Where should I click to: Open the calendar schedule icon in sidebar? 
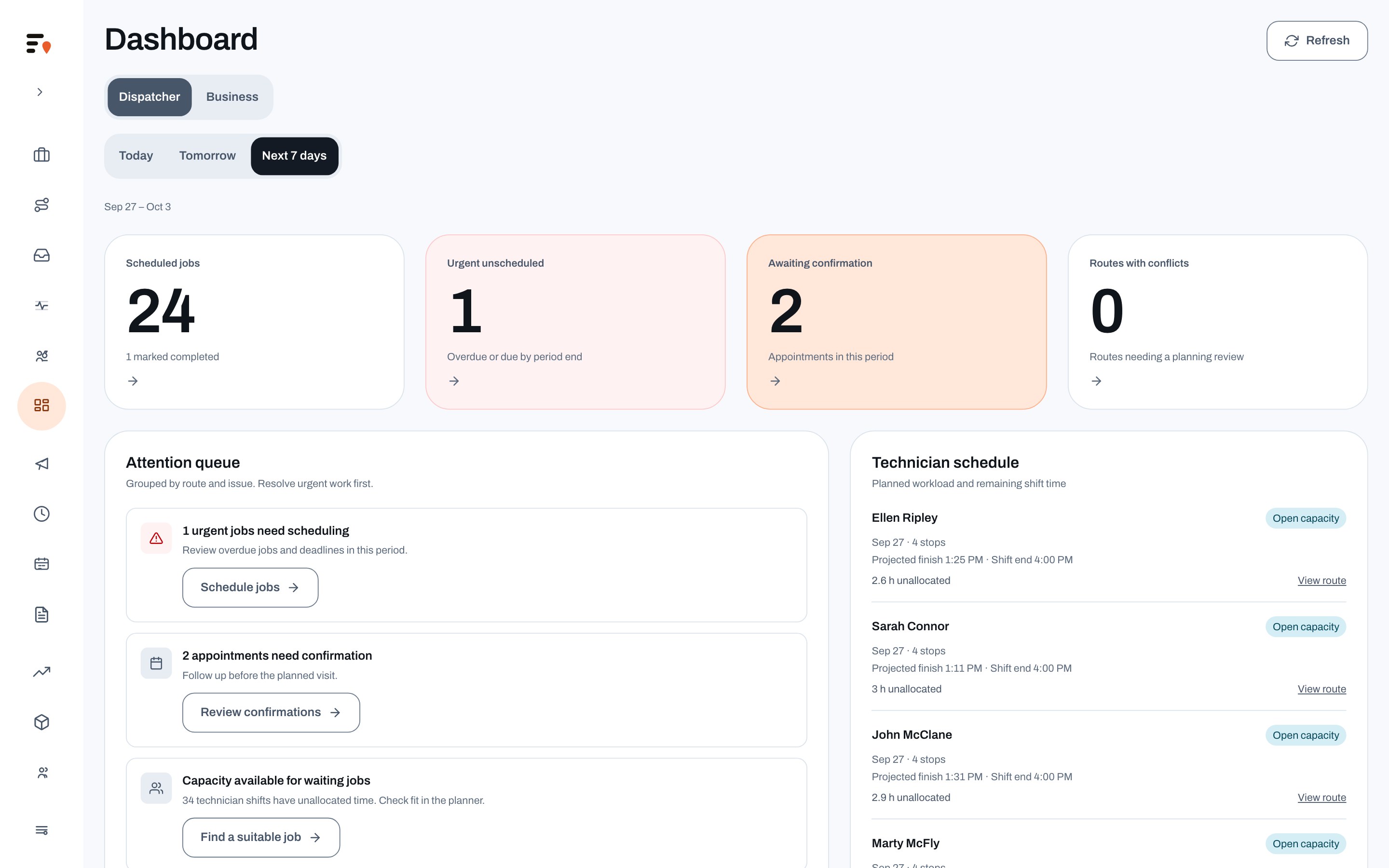(41, 564)
